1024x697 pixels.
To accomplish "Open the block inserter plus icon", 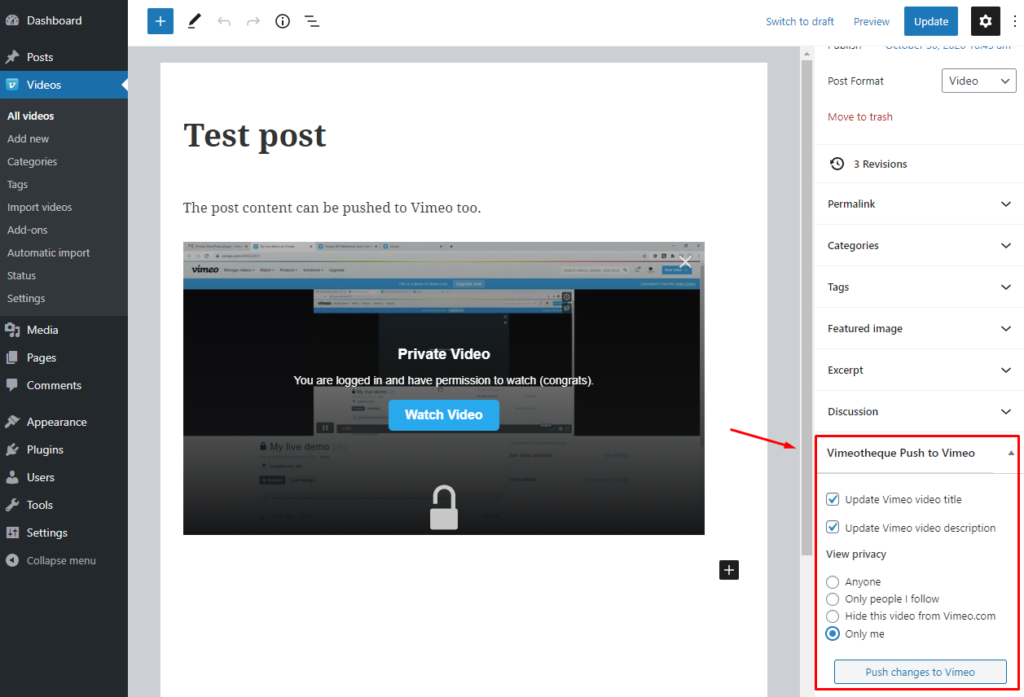I will [160, 20].
